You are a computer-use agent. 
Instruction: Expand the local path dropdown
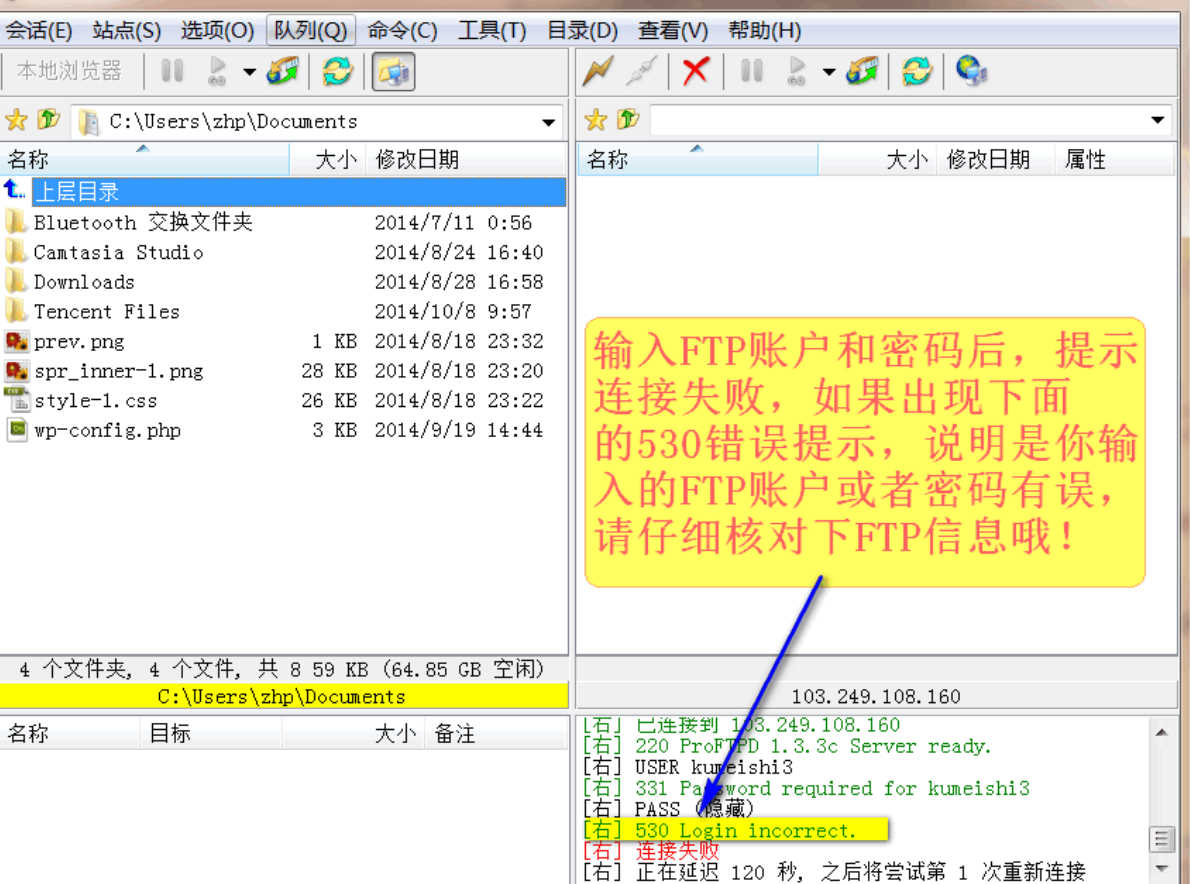pyautogui.click(x=548, y=122)
